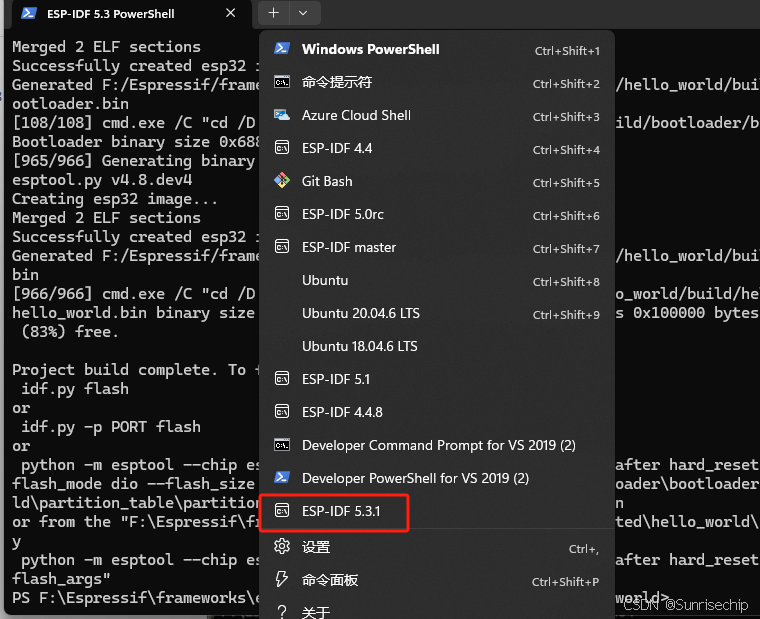
Task: Click the 命令提示符 cmd icon
Action: tap(282, 82)
